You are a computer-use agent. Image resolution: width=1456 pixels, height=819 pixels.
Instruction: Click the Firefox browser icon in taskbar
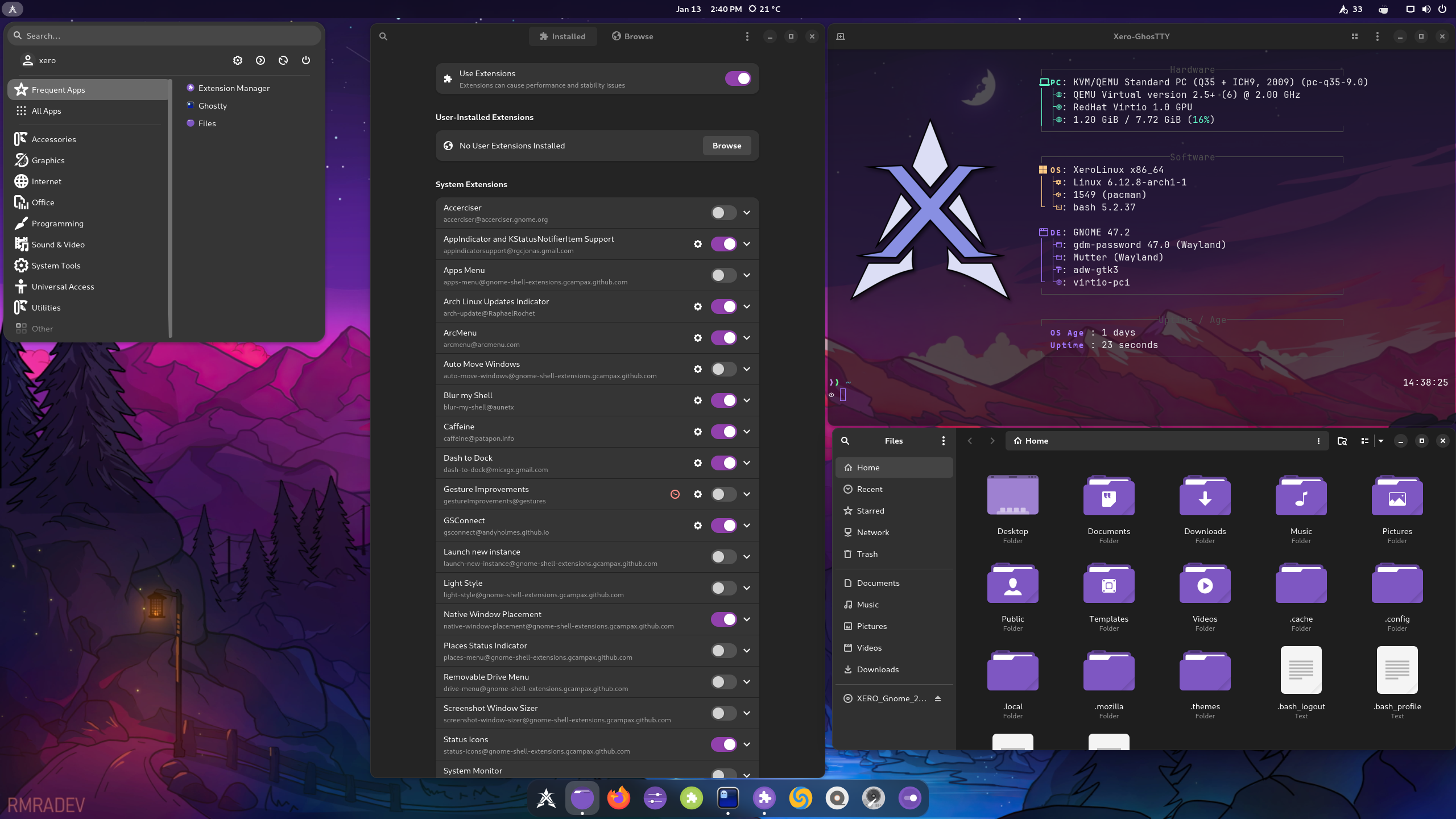click(x=618, y=797)
